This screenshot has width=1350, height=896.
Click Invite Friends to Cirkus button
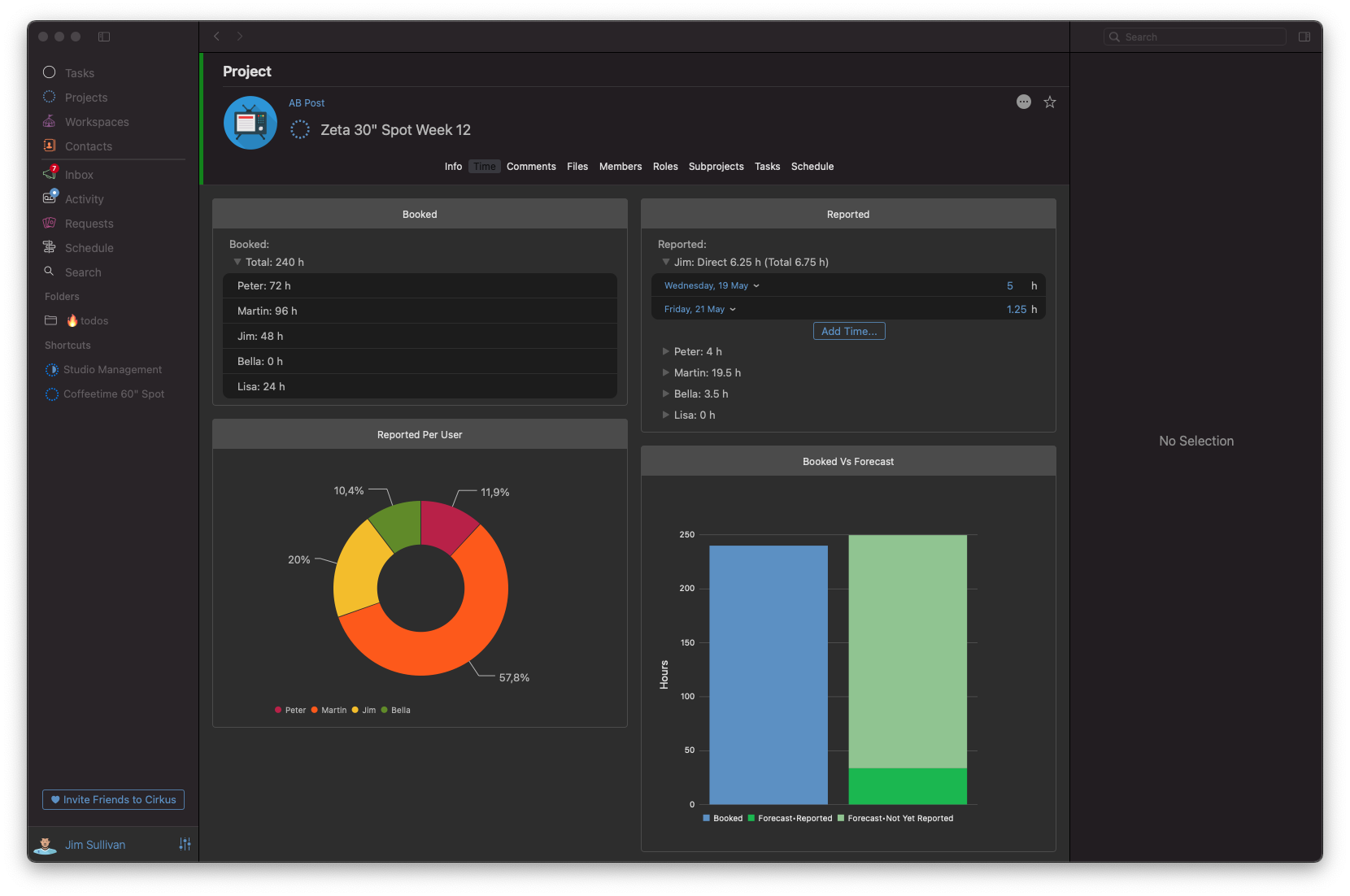point(113,799)
